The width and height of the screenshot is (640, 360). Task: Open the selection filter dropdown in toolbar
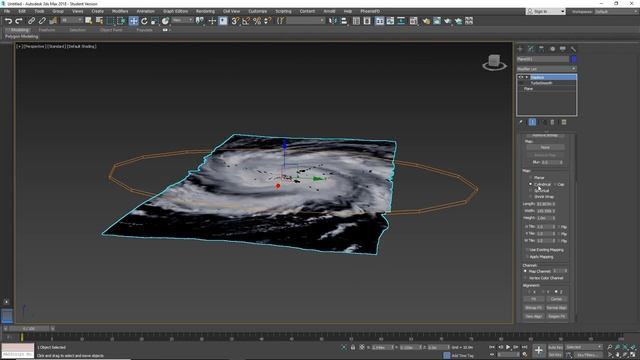coord(71,20)
